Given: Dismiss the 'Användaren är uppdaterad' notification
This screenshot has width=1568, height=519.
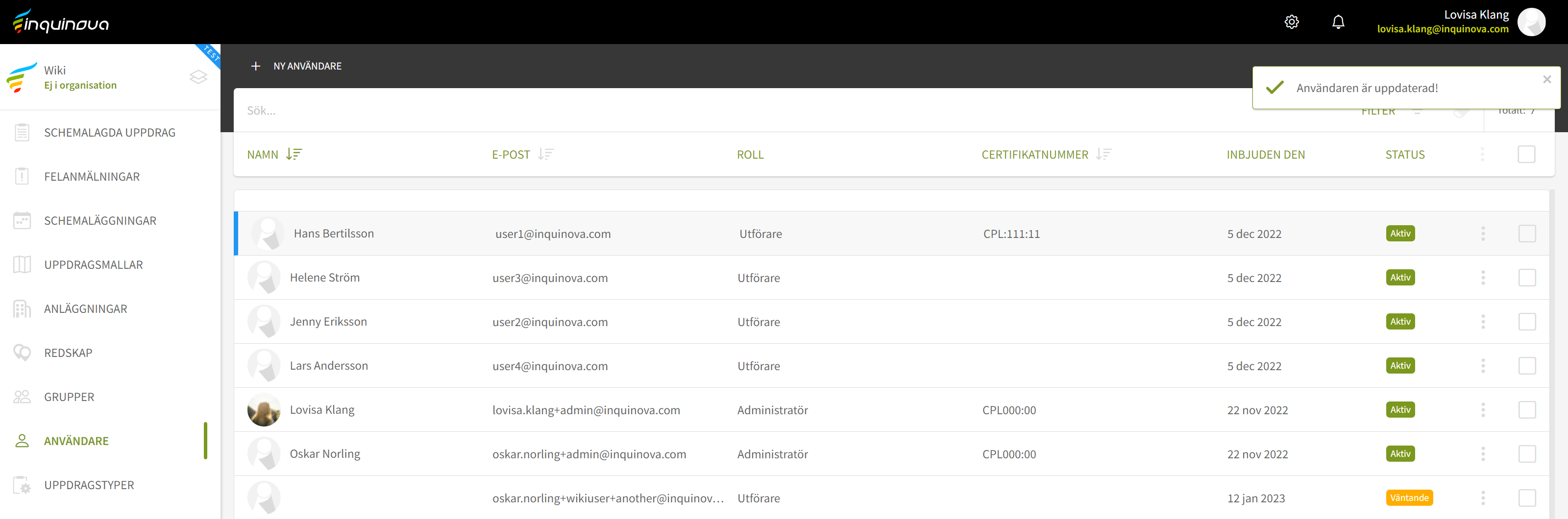Looking at the screenshot, I should (x=1547, y=80).
